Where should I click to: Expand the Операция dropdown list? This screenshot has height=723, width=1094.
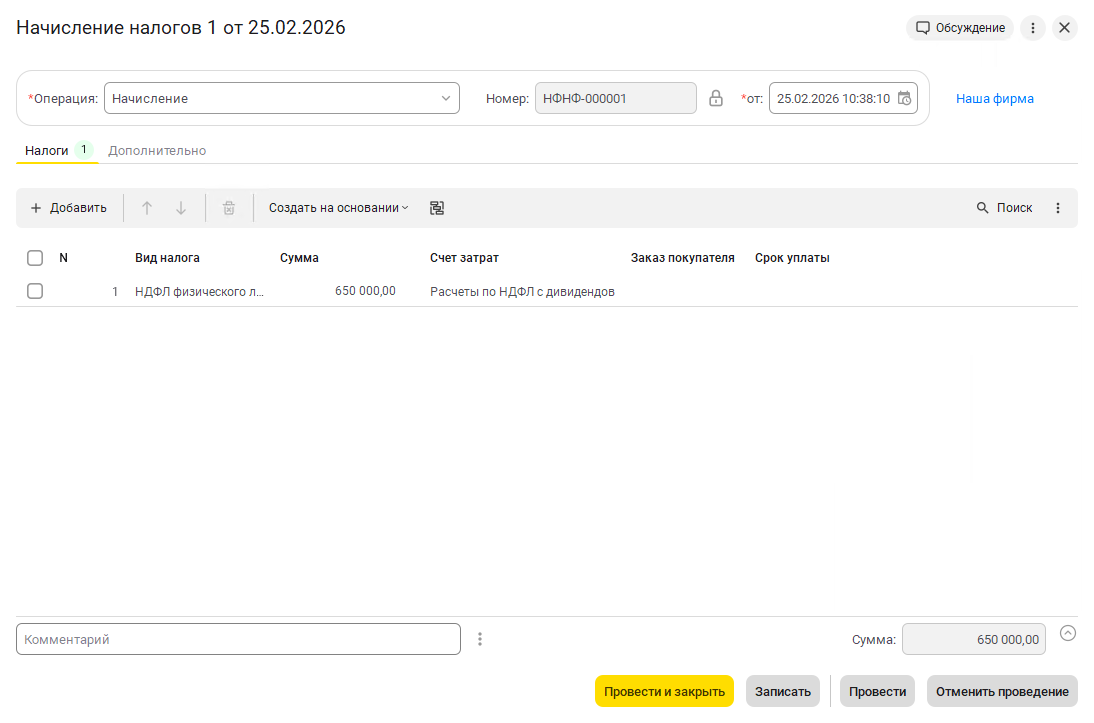pyautogui.click(x=445, y=98)
